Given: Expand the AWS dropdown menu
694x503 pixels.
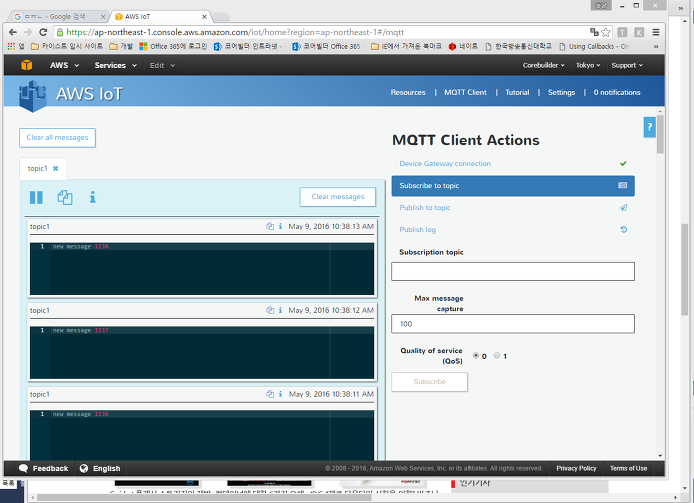Looking at the screenshot, I should [x=64, y=65].
